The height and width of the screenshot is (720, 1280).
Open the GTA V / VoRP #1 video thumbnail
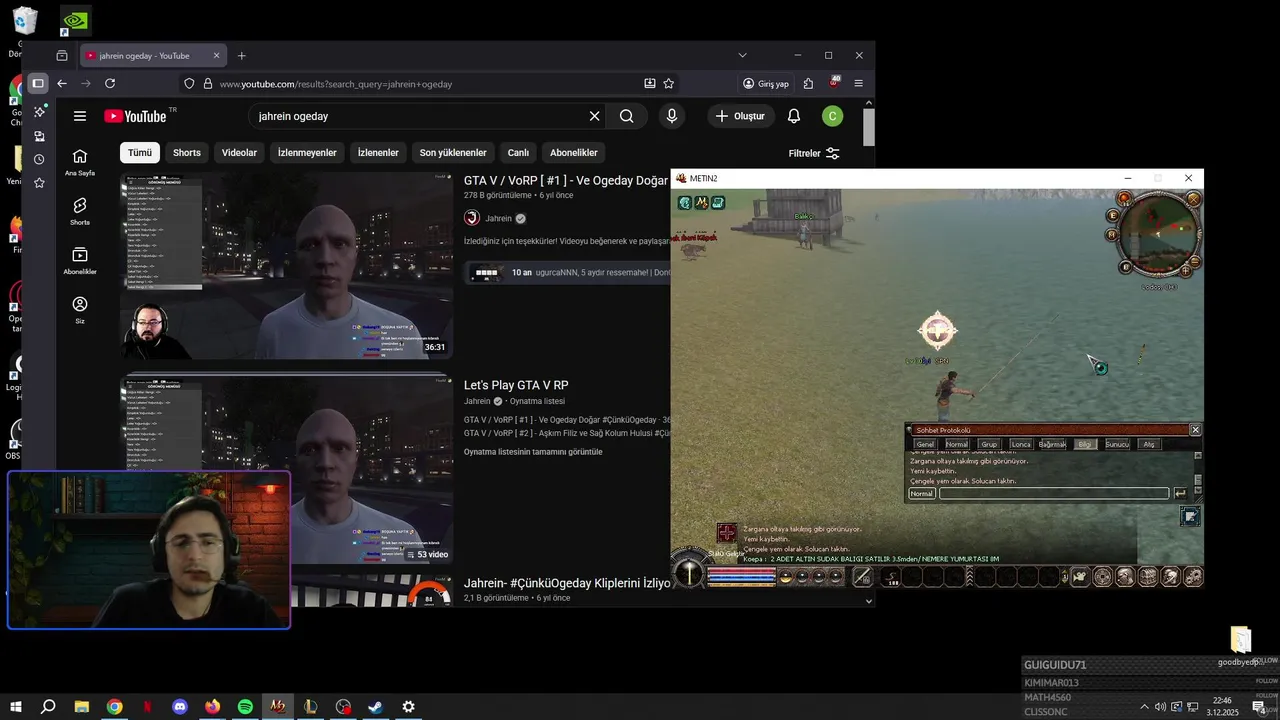[x=287, y=265]
